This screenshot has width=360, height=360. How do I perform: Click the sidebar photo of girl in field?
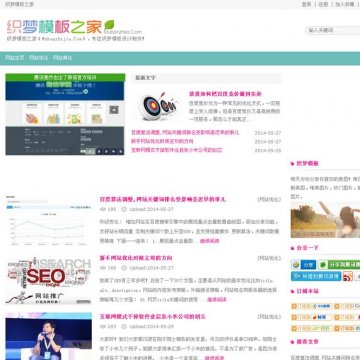point(325,219)
